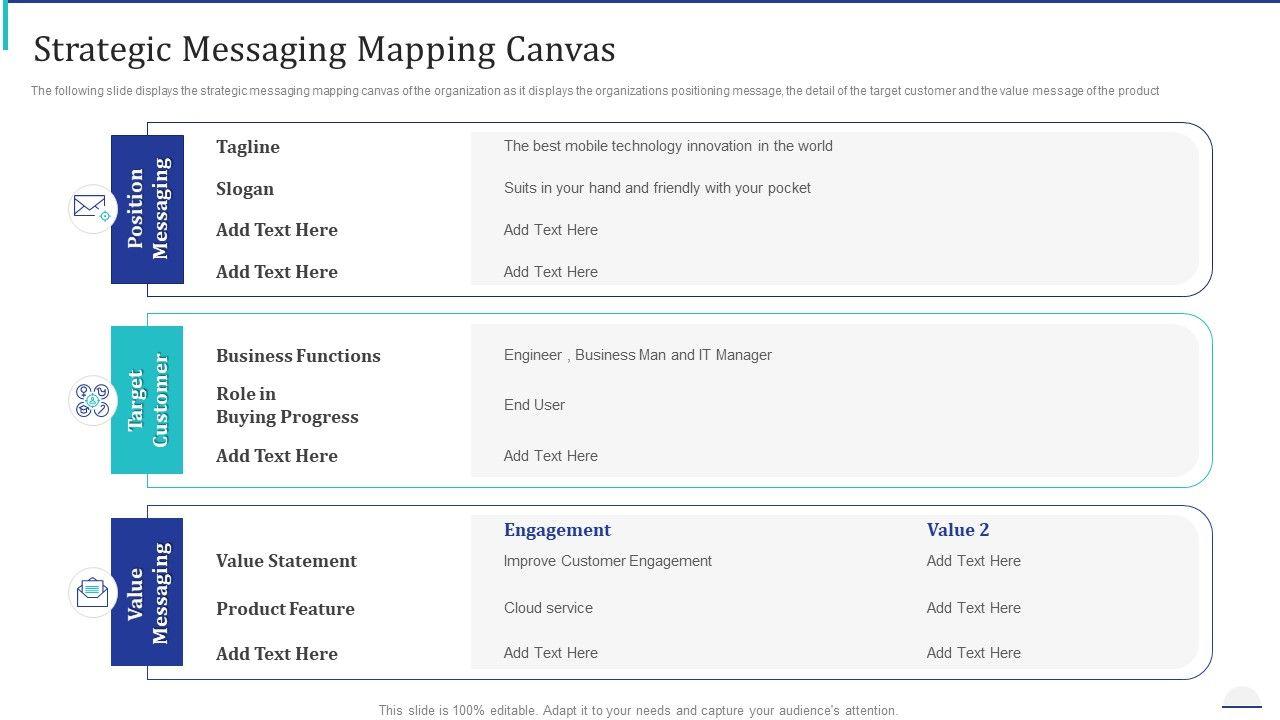Image resolution: width=1280 pixels, height=720 pixels.
Task: Click the best mobile technology tagline text
Action: [668, 146]
